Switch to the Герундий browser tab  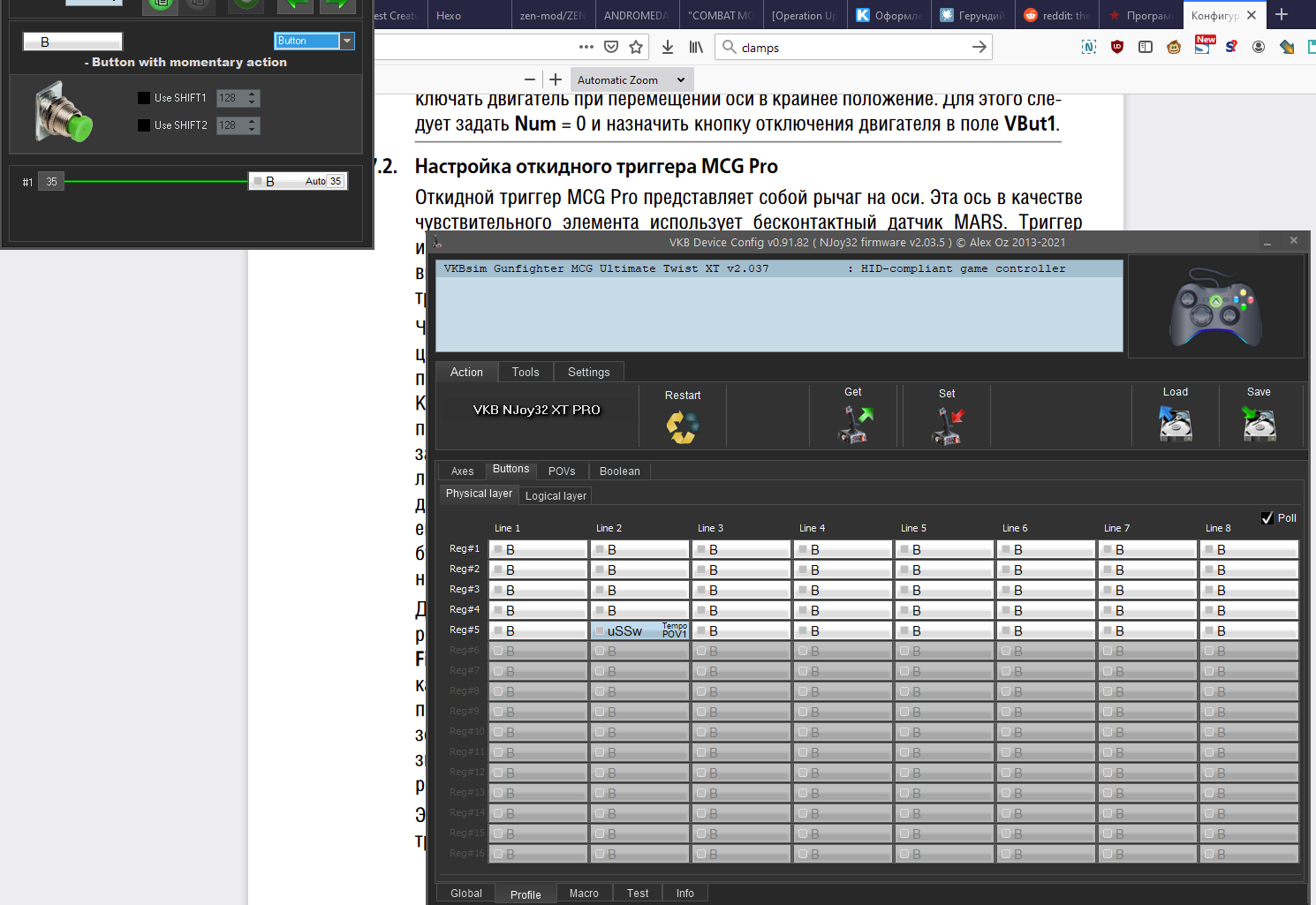(x=972, y=15)
